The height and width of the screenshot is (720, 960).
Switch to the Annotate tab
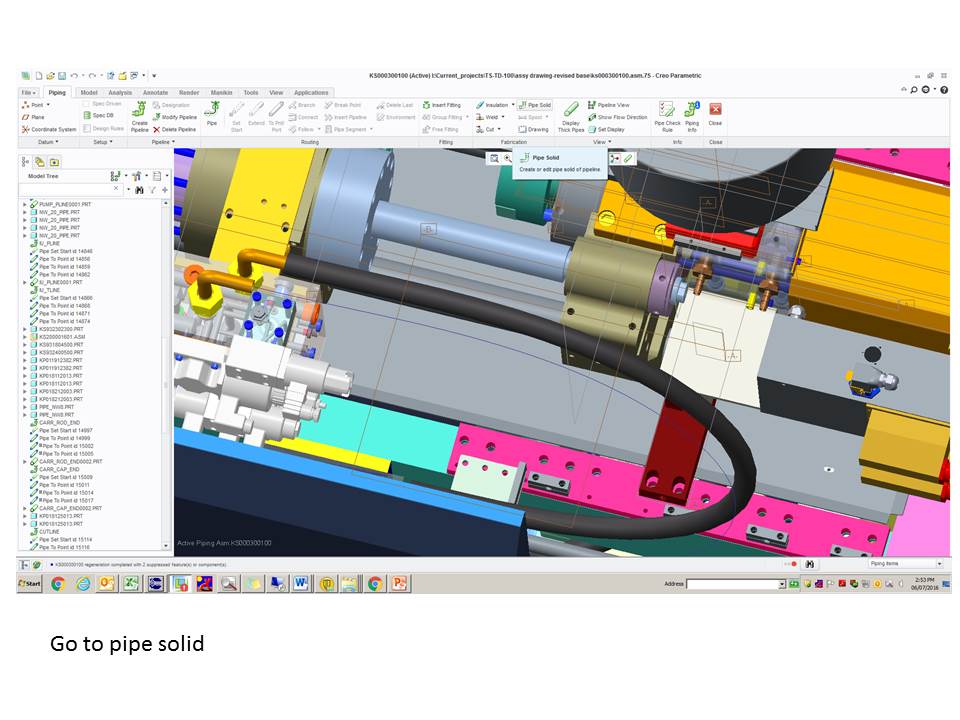tap(155, 92)
